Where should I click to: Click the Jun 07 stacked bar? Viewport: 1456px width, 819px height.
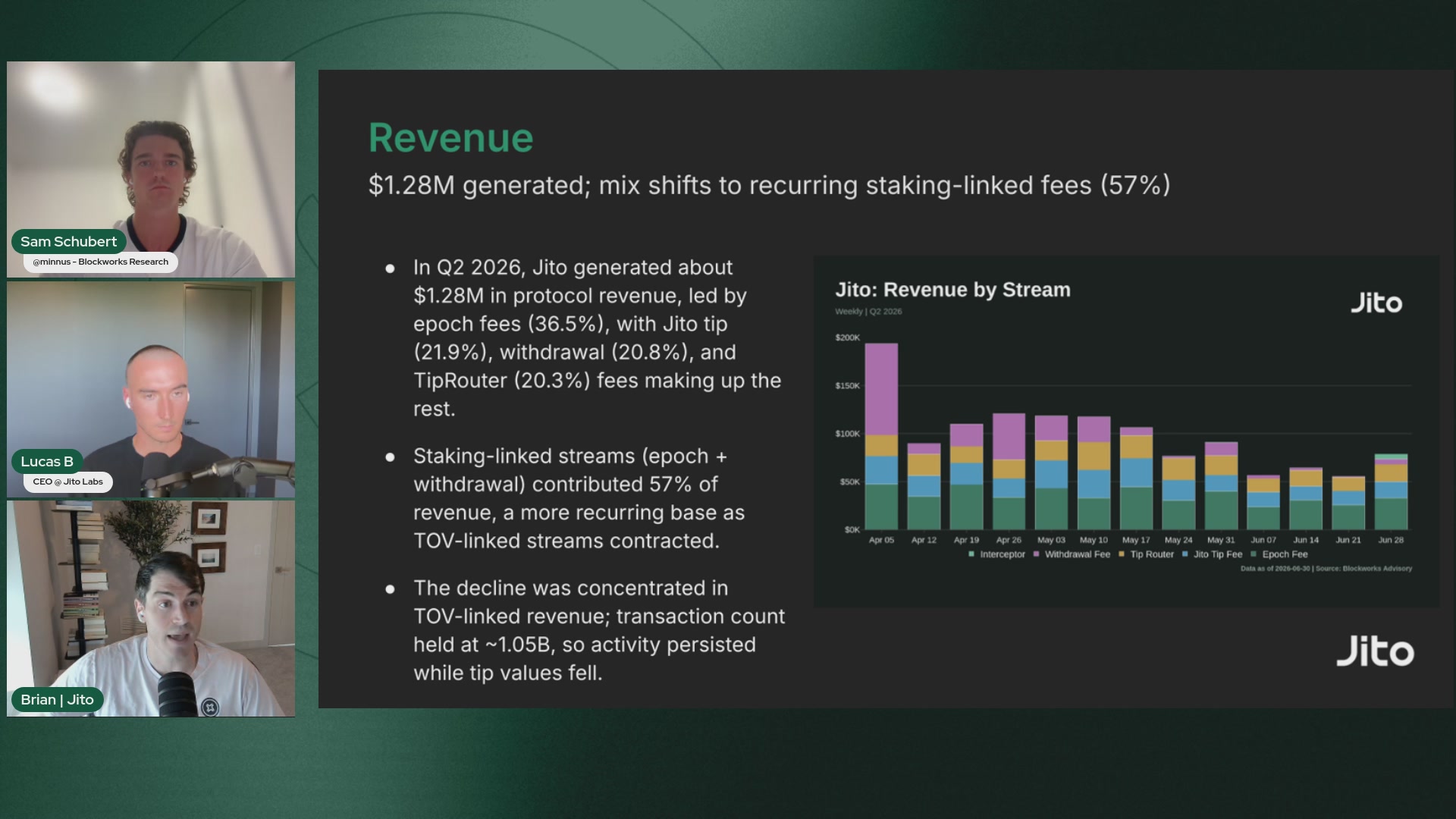pyautogui.click(x=1263, y=503)
